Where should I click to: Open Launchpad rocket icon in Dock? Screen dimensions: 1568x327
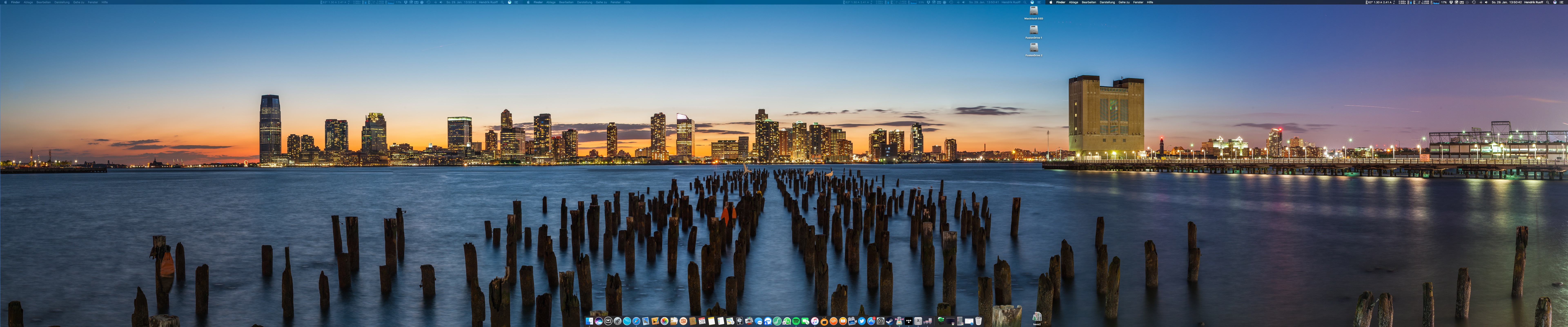(618, 321)
